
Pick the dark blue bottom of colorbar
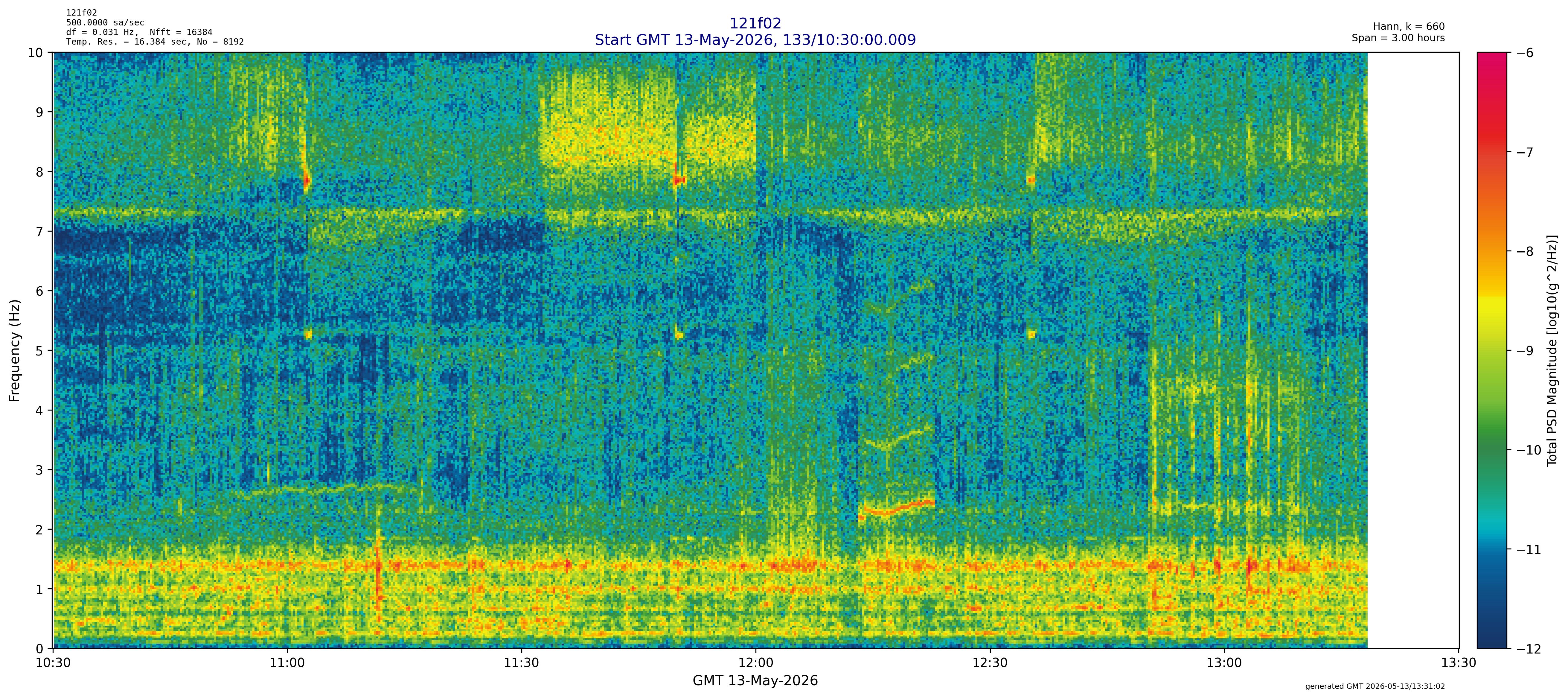(x=1492, y=639)
